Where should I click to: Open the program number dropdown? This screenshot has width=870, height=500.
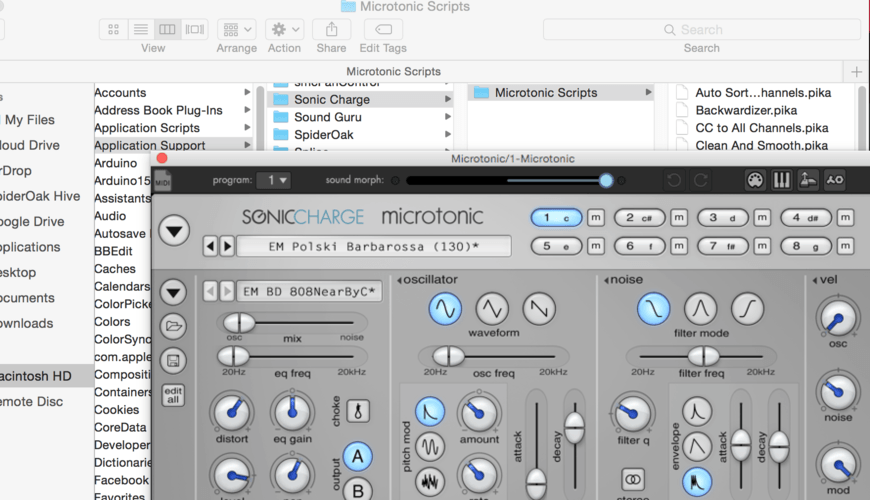click(274, 180)
